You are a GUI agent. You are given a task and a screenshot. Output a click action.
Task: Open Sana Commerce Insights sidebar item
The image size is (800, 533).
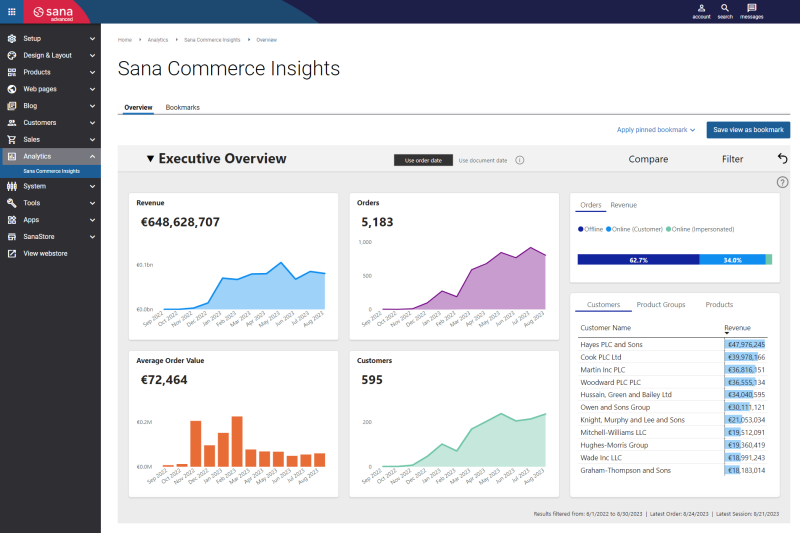[51, 171]
